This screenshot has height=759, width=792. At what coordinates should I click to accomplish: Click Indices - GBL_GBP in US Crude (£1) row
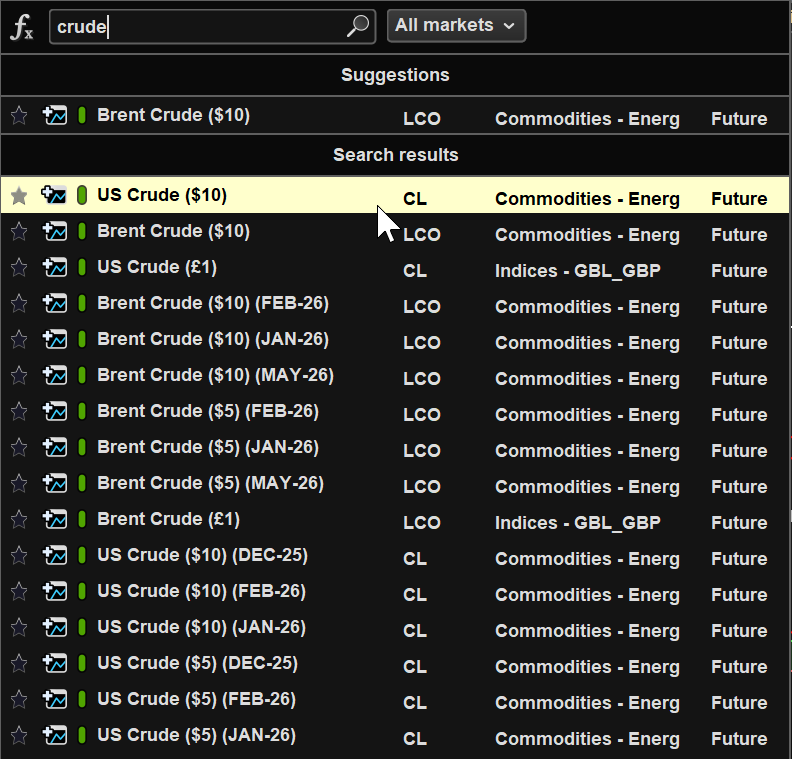tap(577, 271)
